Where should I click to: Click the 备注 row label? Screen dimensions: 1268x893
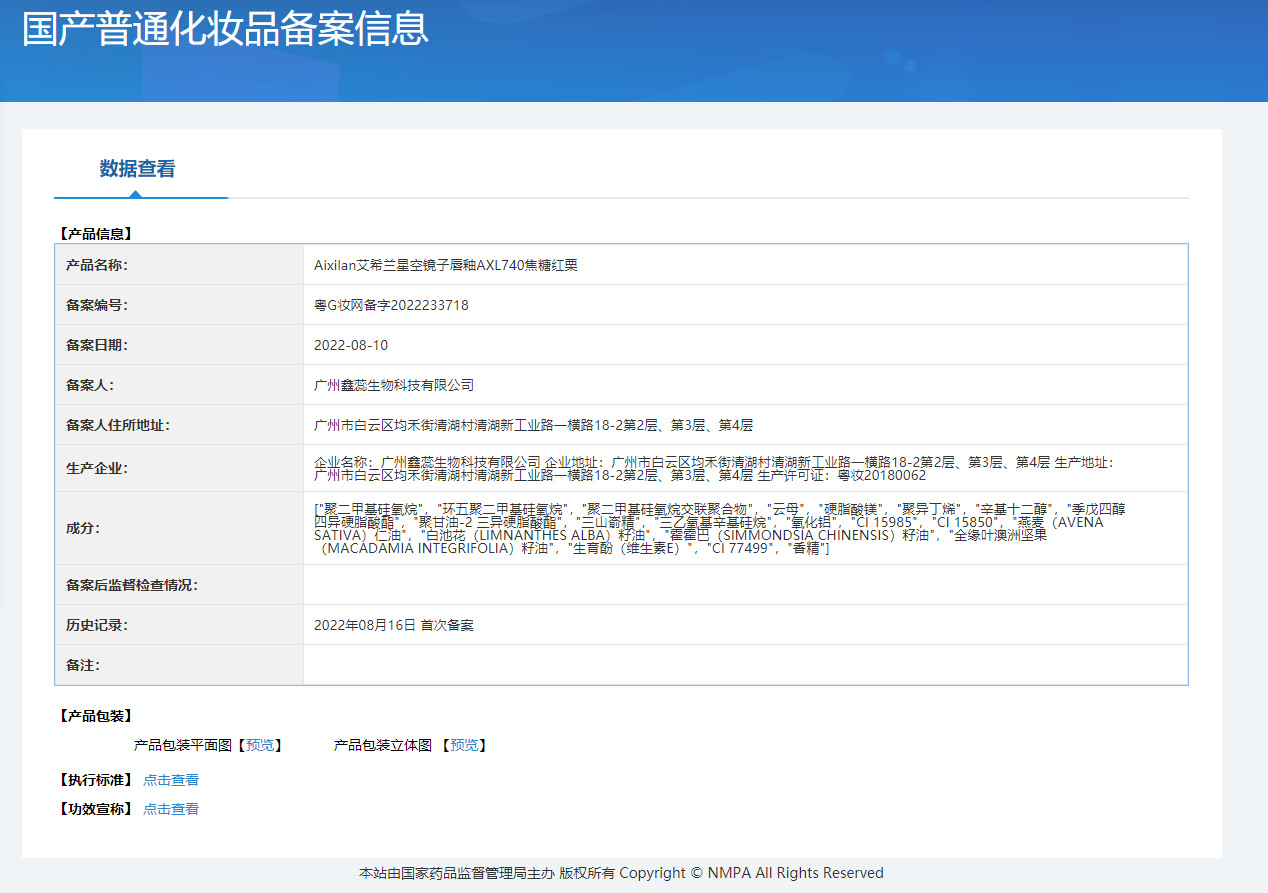pyautogui.click(x=83, y=665)
